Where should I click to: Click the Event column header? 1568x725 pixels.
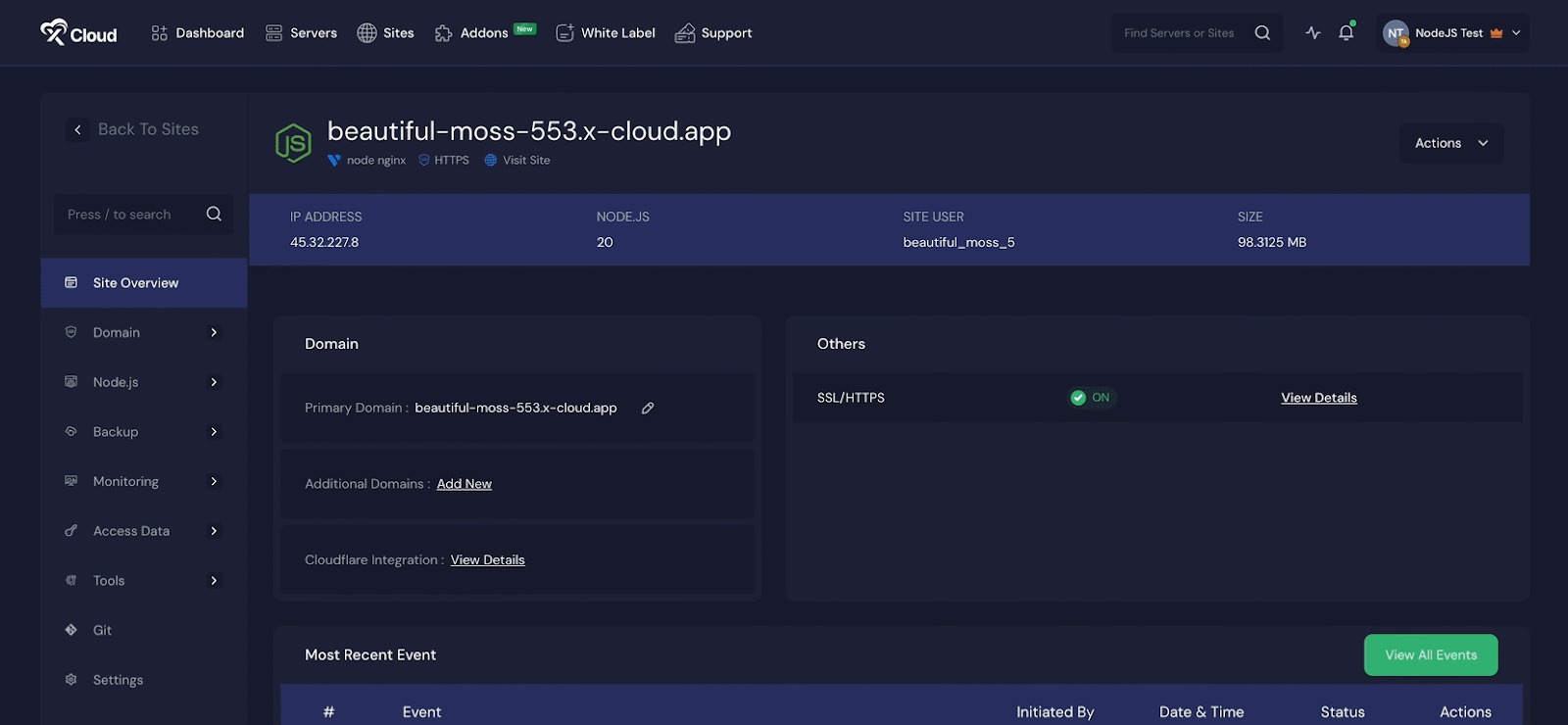(421, 712)
